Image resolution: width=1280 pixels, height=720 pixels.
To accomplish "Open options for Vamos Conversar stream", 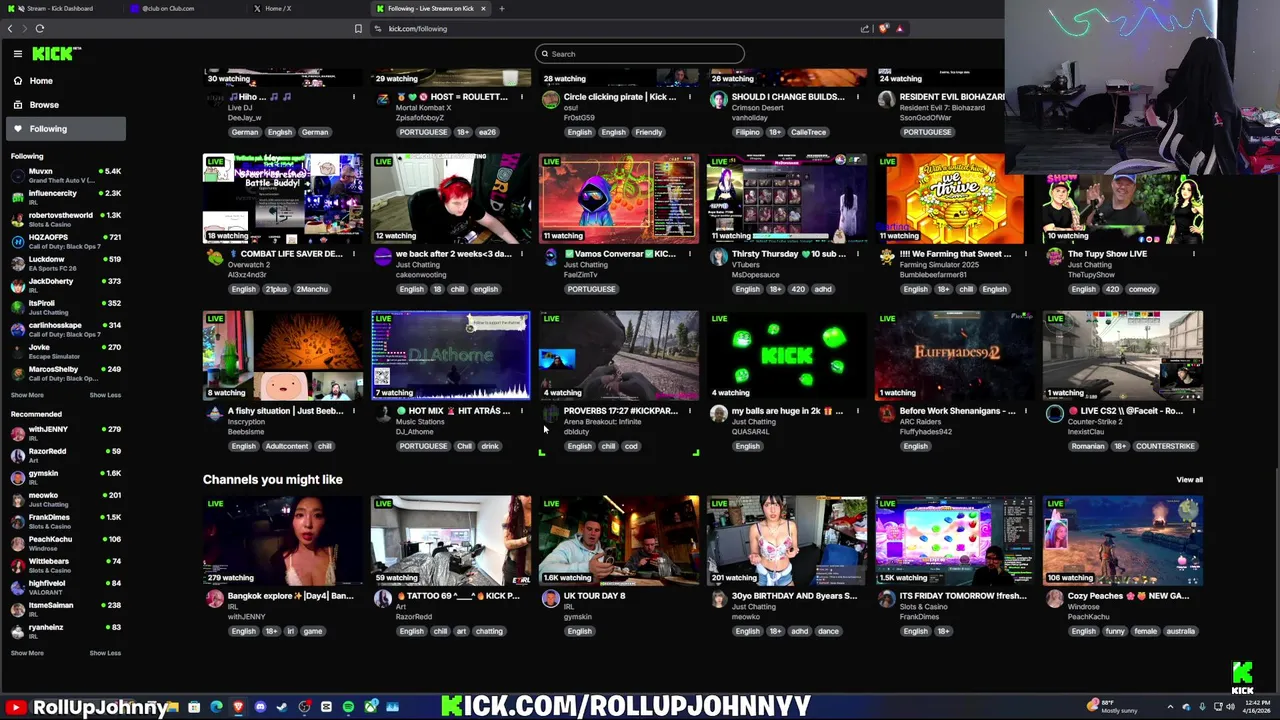I will (689, 254).
